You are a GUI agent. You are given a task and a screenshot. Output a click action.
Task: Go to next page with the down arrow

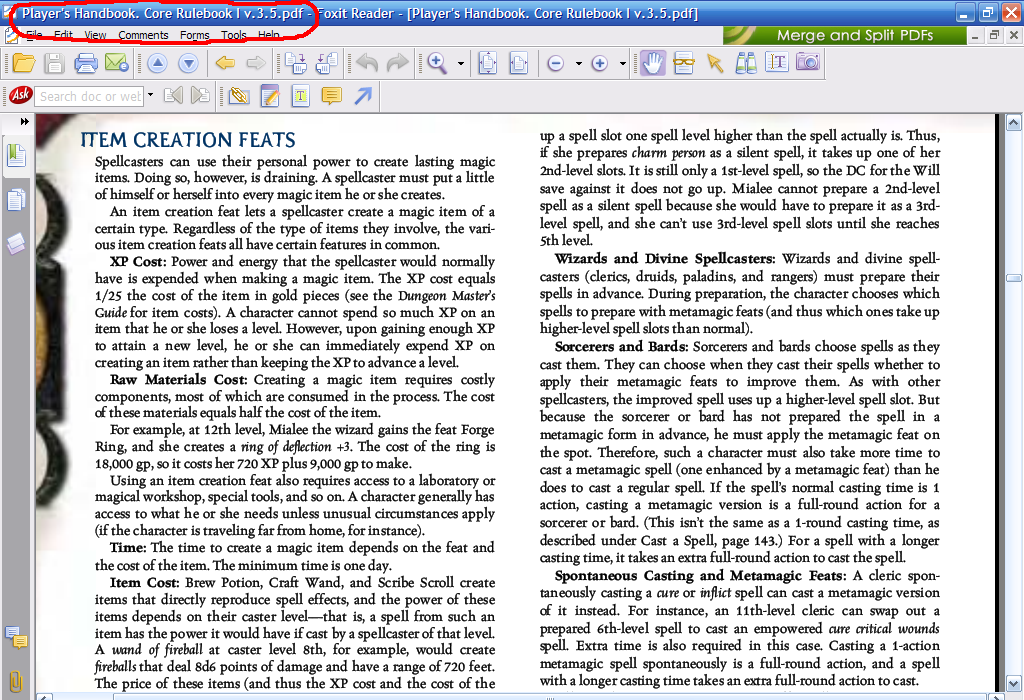coord(188,63)
